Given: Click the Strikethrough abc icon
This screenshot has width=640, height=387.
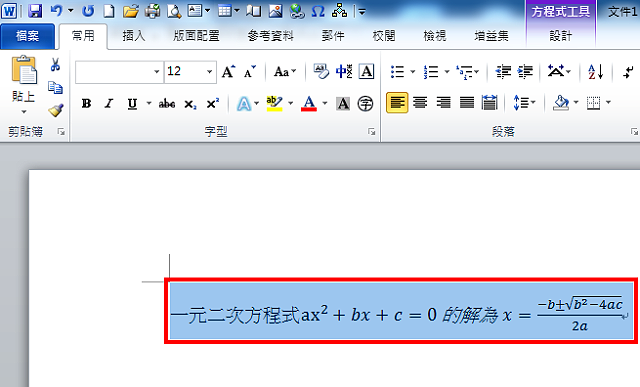Looking at the screenshot, I should tap(167, 104).
